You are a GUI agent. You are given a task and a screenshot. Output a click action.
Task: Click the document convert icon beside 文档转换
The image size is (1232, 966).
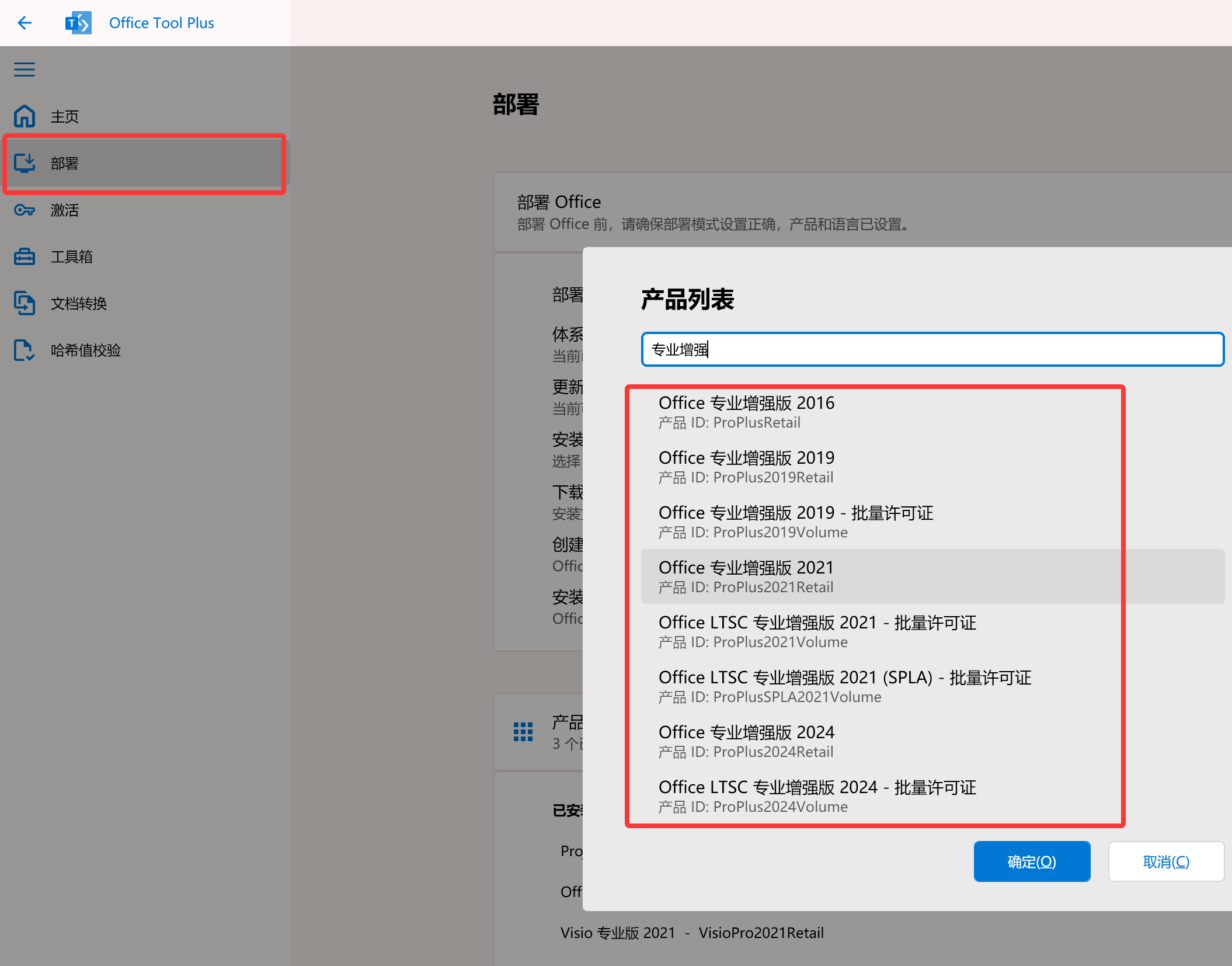[x=25, y=303]
